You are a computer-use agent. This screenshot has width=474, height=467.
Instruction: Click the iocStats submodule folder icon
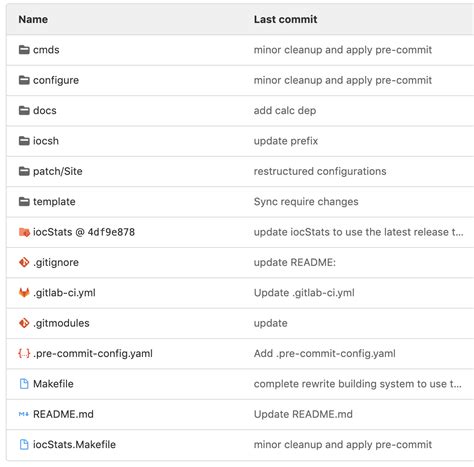pos(24,232)
